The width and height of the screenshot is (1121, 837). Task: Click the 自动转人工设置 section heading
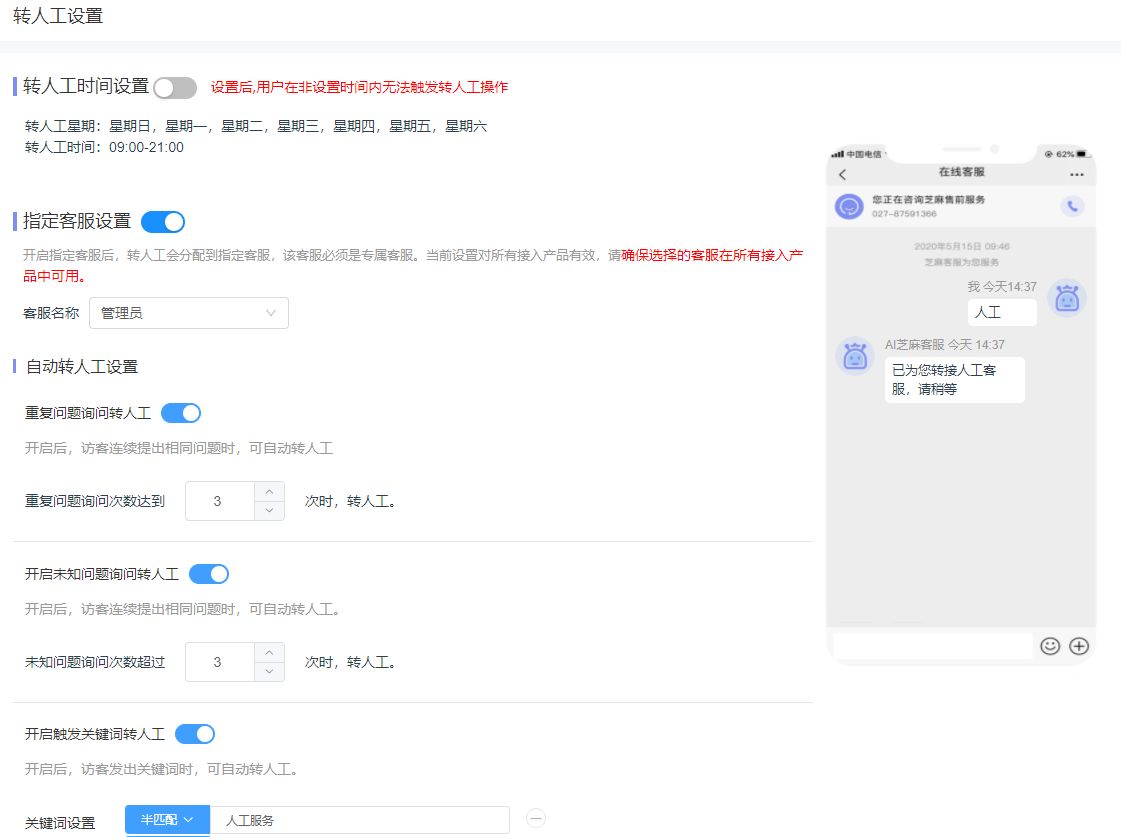pos(82,367)
